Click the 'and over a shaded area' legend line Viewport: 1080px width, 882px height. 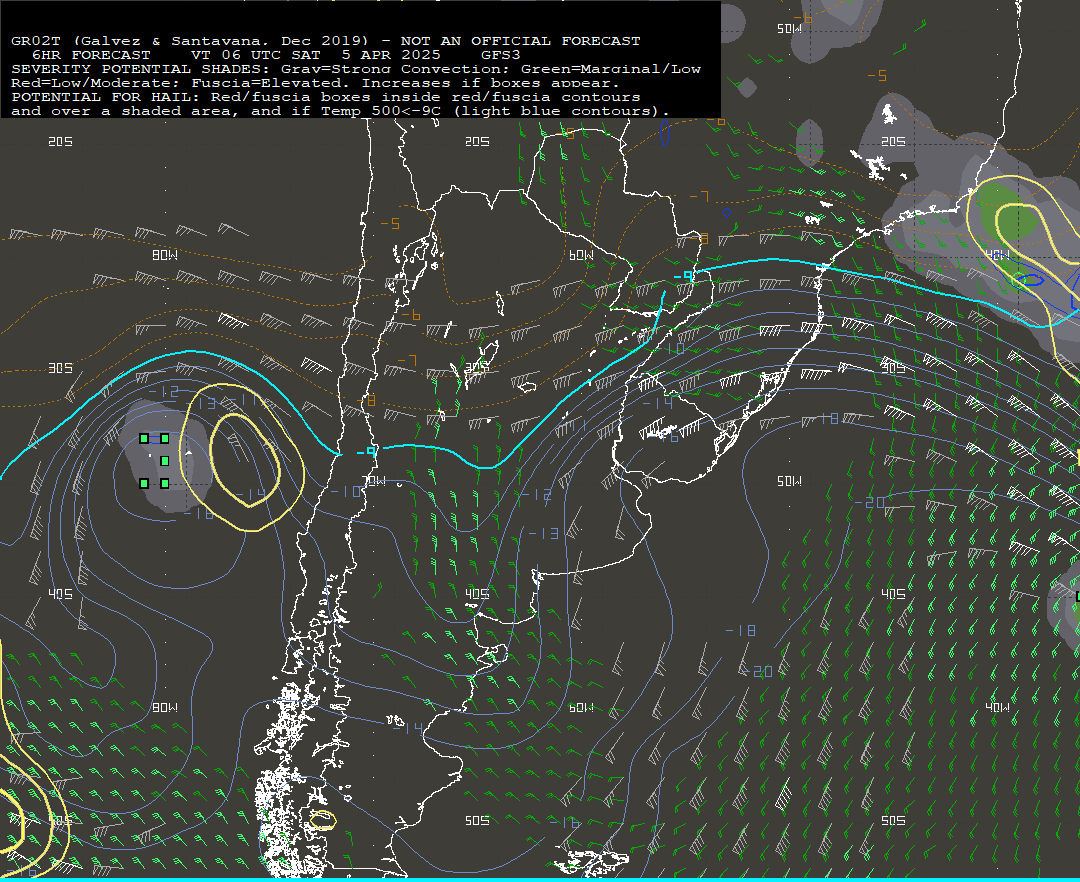coord(340,111)
